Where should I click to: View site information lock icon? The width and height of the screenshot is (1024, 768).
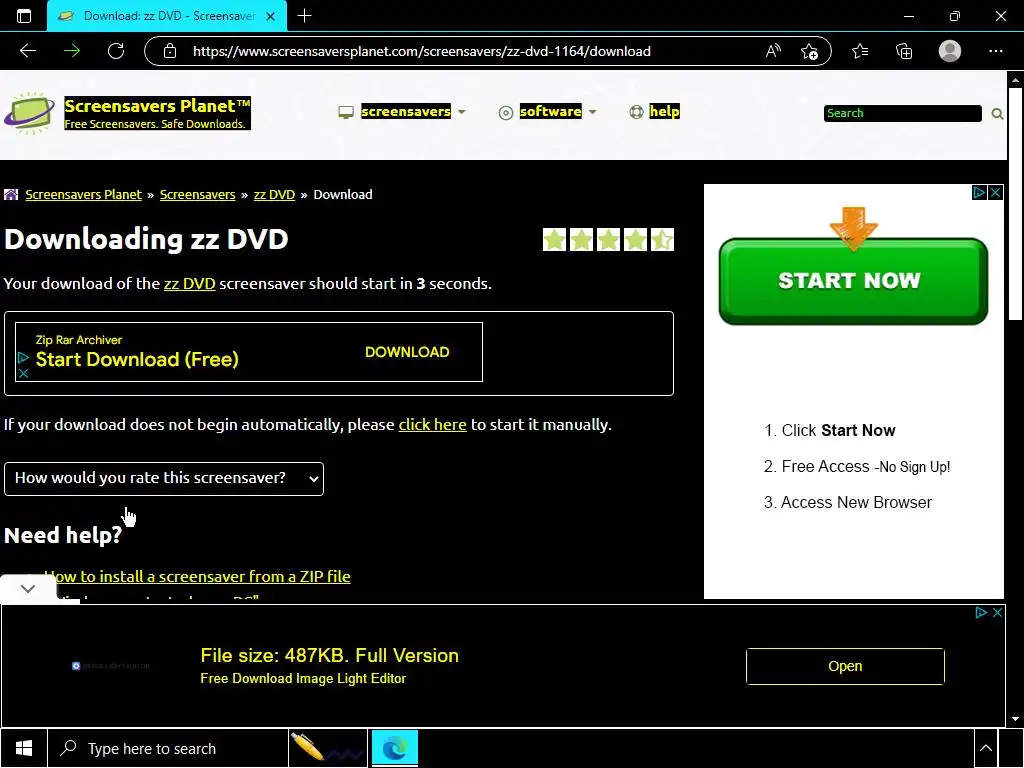point(170,51)
